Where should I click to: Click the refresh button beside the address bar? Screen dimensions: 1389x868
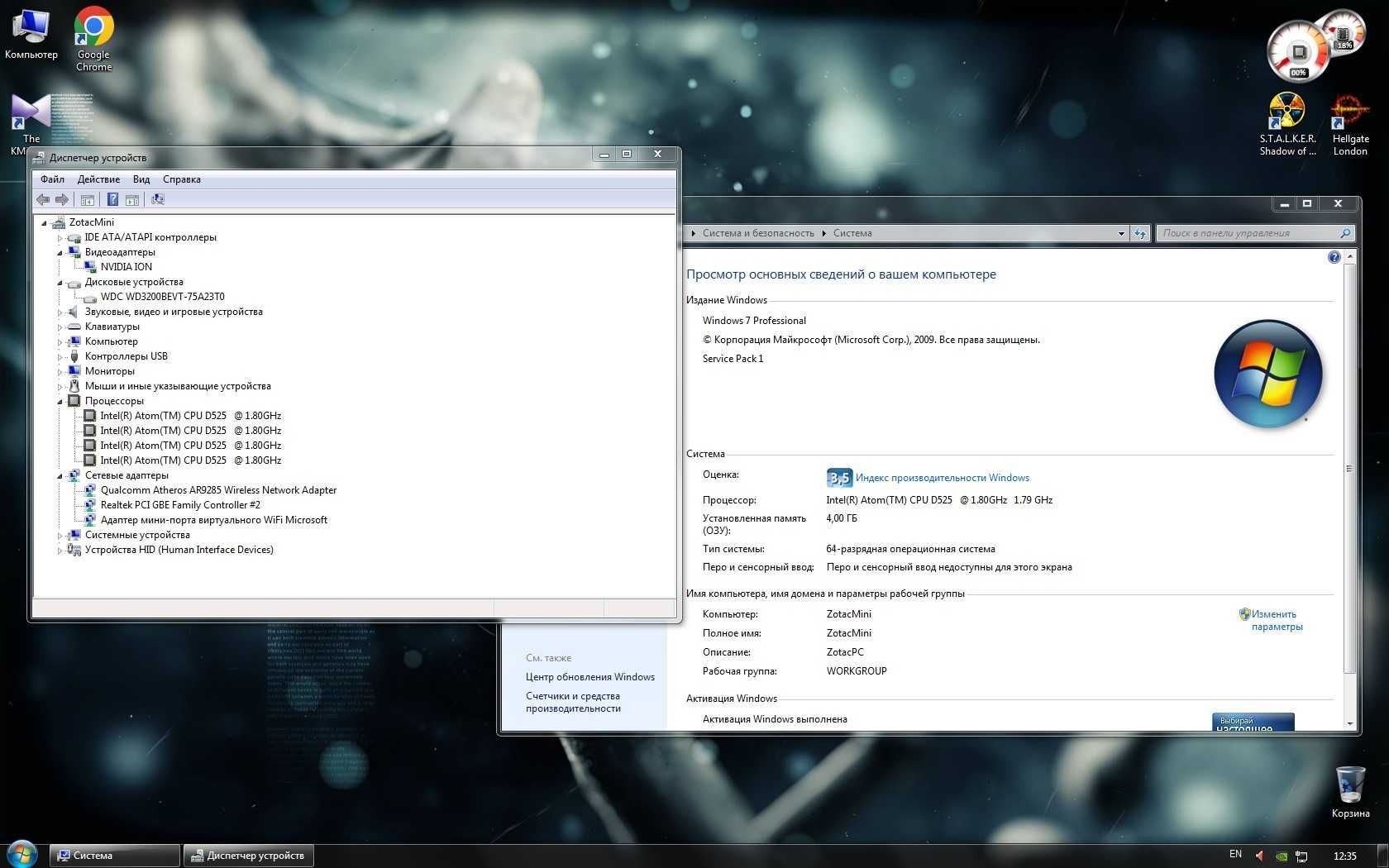pos(1140,233)
